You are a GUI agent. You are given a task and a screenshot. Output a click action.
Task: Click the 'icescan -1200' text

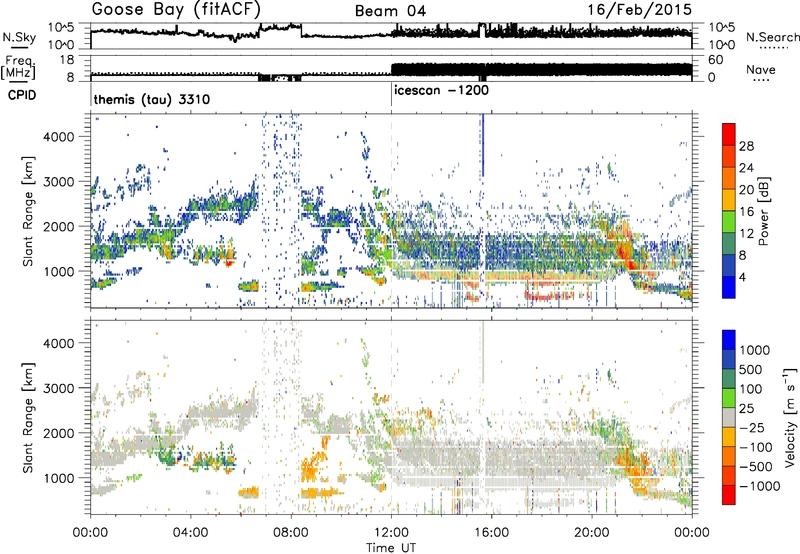441,90
